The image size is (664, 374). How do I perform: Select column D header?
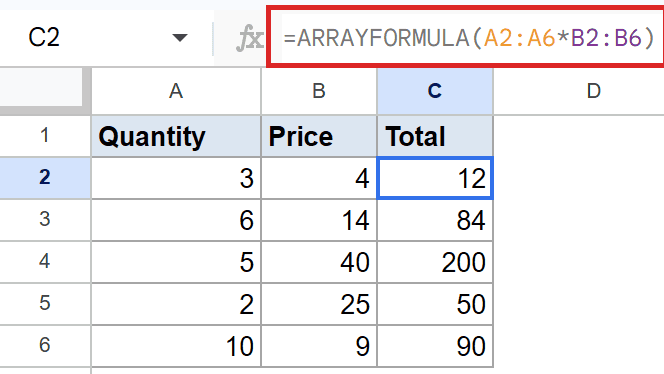click(x=594, y=91)
